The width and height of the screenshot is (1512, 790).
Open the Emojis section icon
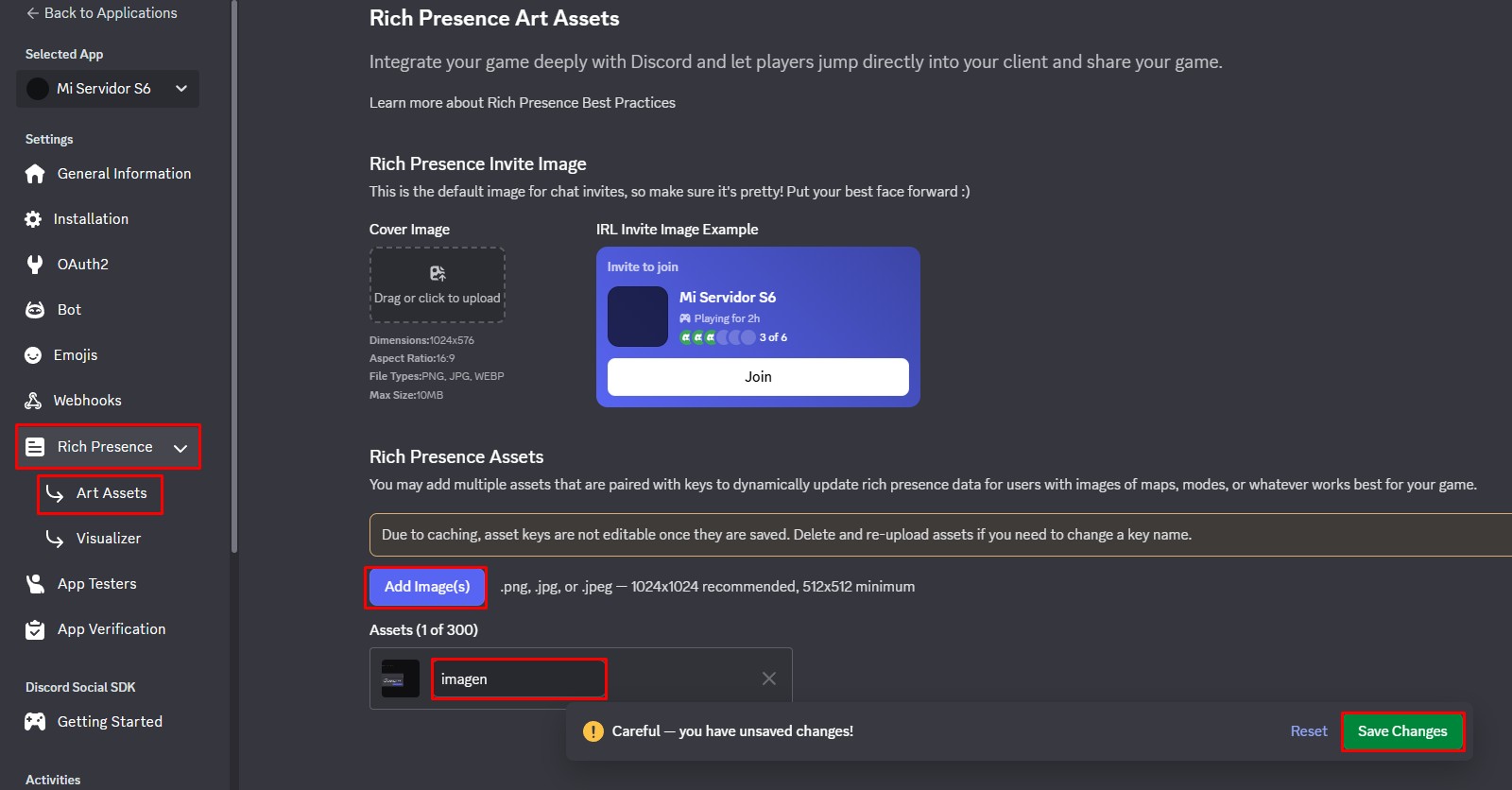tap(32, 354)
